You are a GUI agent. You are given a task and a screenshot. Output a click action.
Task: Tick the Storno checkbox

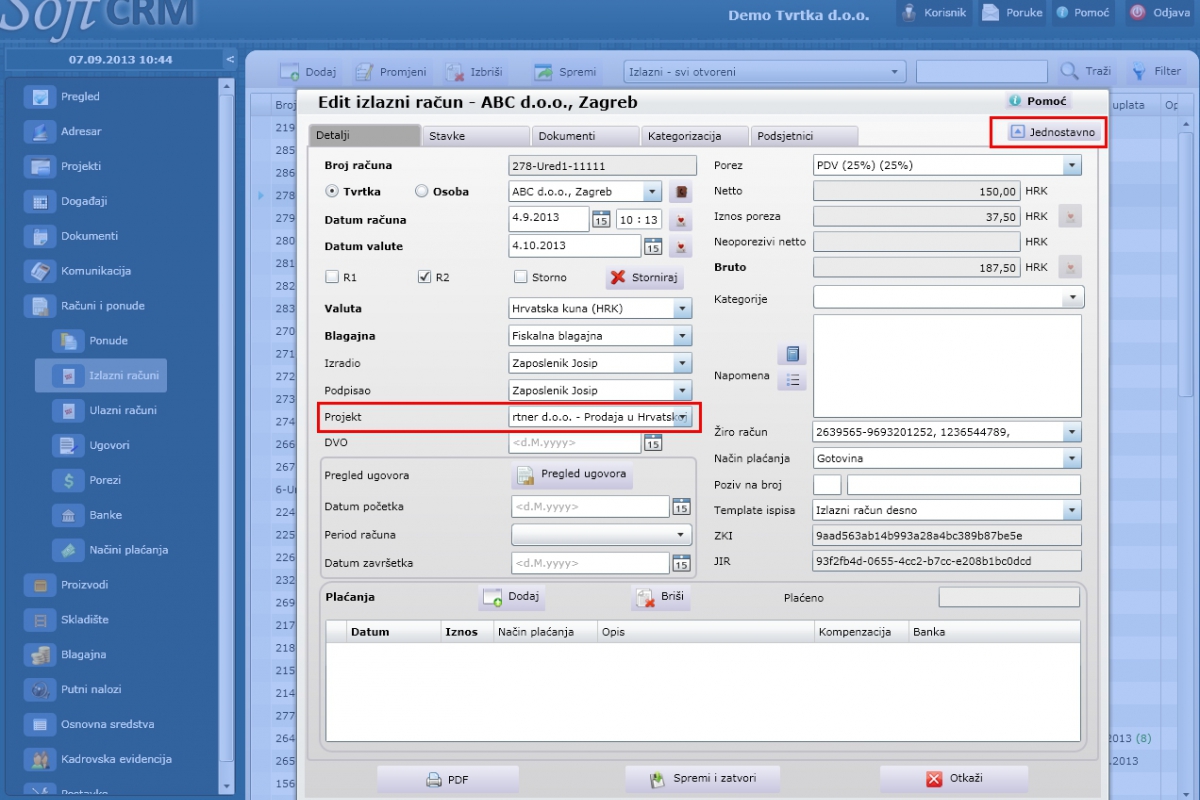click(520, 277)
